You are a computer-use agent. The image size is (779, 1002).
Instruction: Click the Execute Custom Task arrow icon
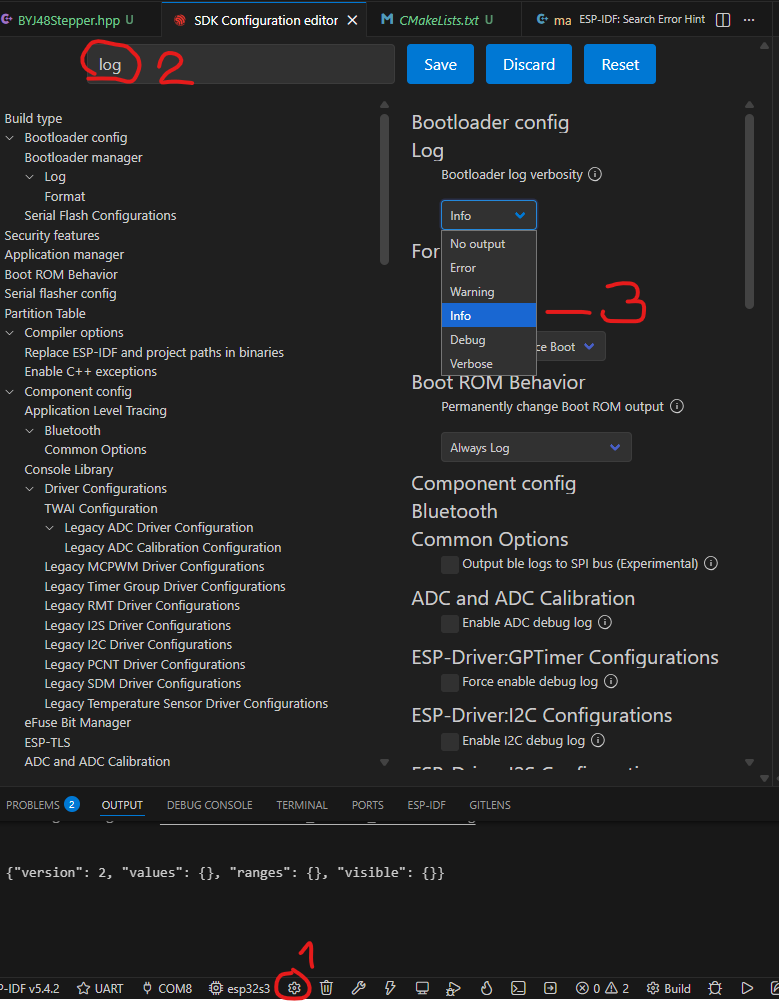pyautogui.click(x=550, y=988)
